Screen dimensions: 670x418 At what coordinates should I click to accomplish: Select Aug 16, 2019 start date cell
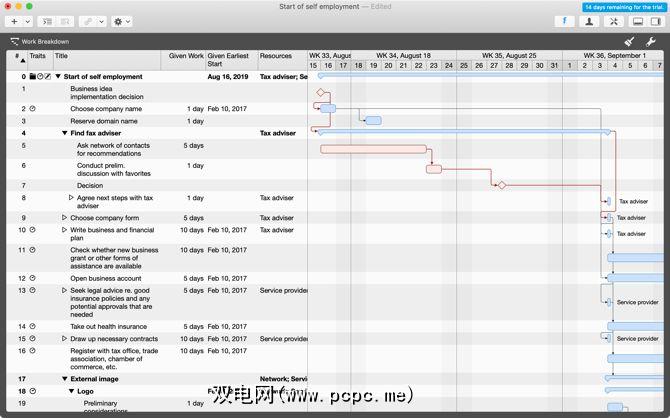(x=228, y=77)
